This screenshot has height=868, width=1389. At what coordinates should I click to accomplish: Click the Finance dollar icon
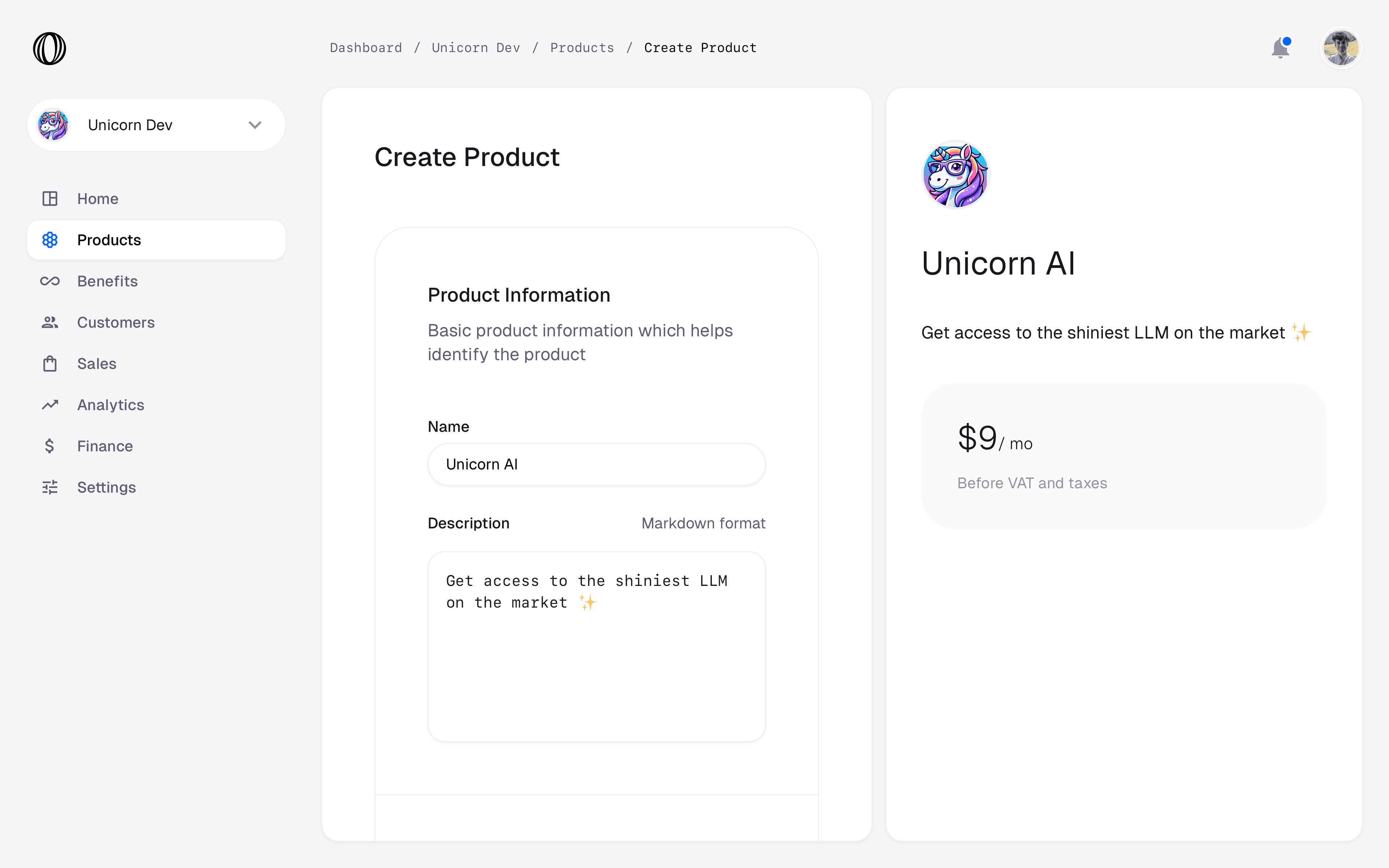point(50,446)
